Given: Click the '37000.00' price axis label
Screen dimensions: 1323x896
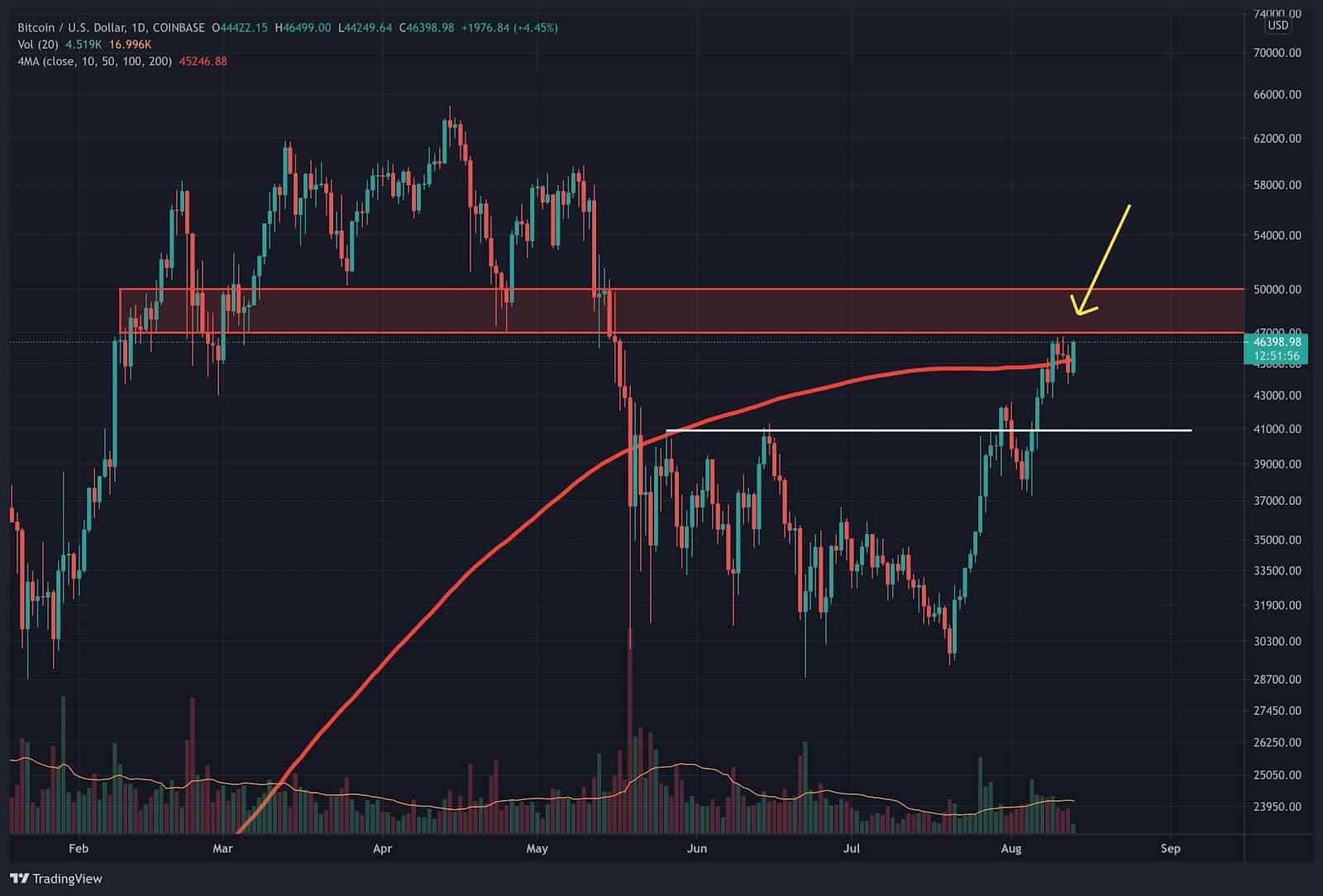Looking at the screenshot, I should pos(1277,501).
